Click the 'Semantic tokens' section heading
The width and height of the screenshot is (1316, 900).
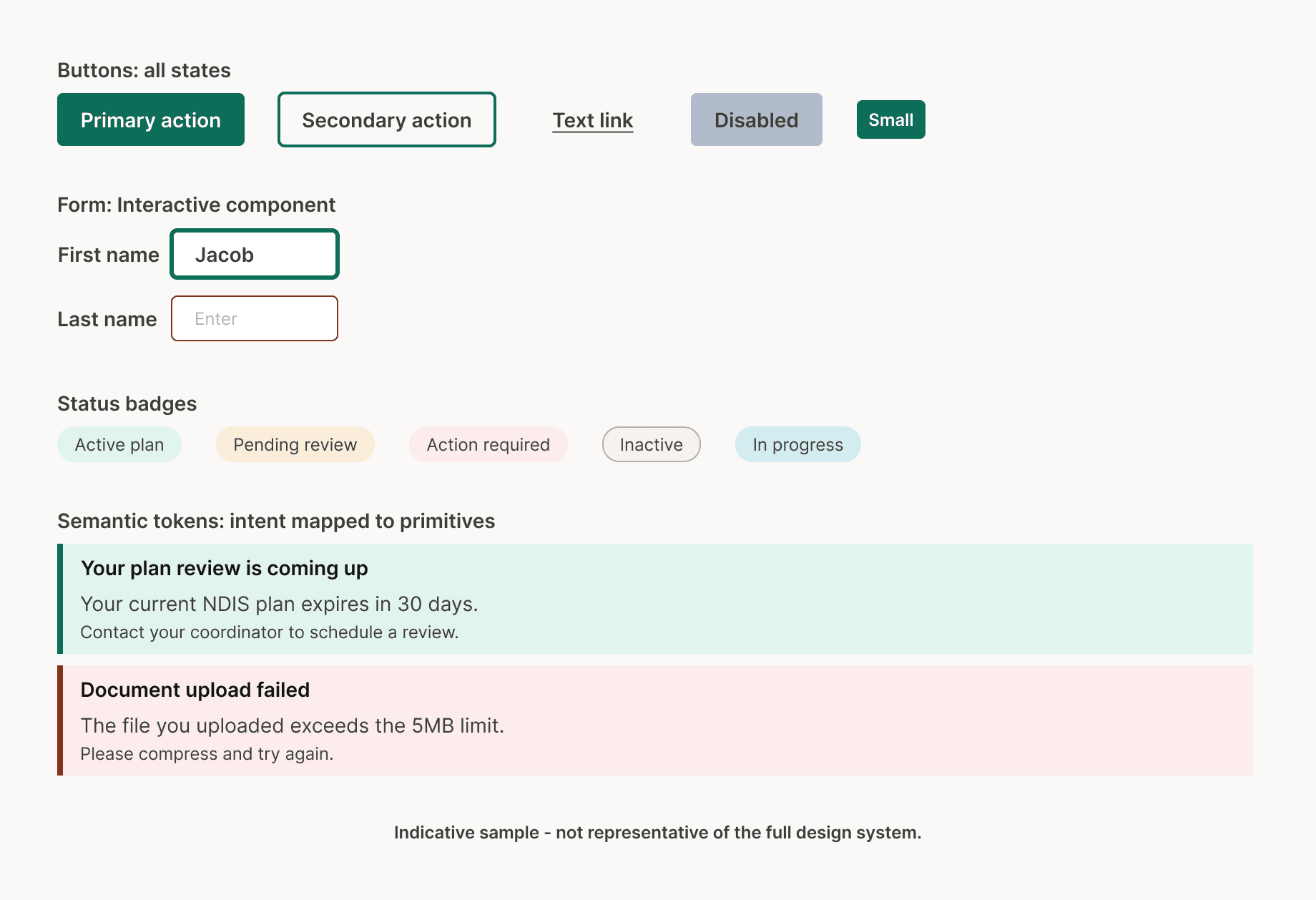click(x=276, y=521)
